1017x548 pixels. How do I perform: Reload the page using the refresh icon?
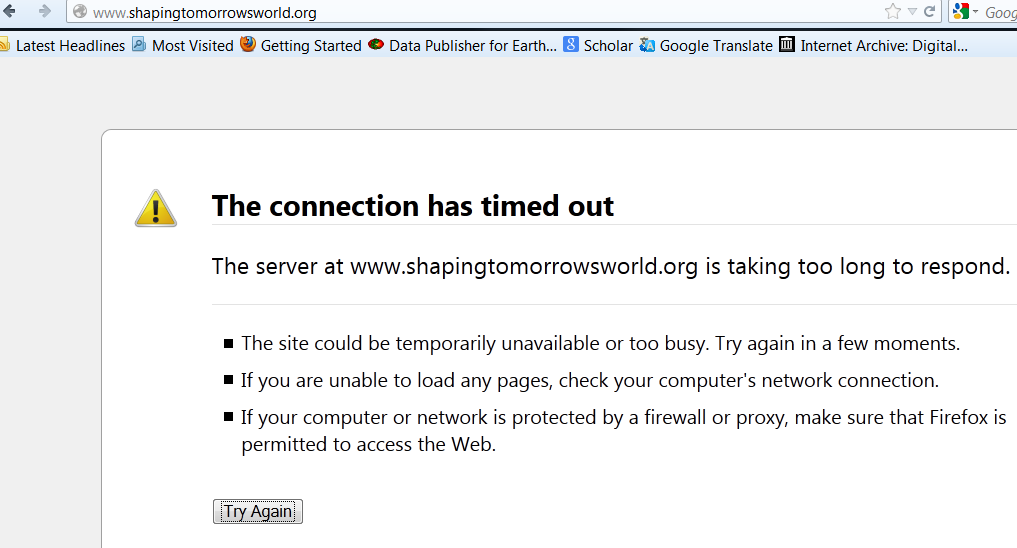930,12
